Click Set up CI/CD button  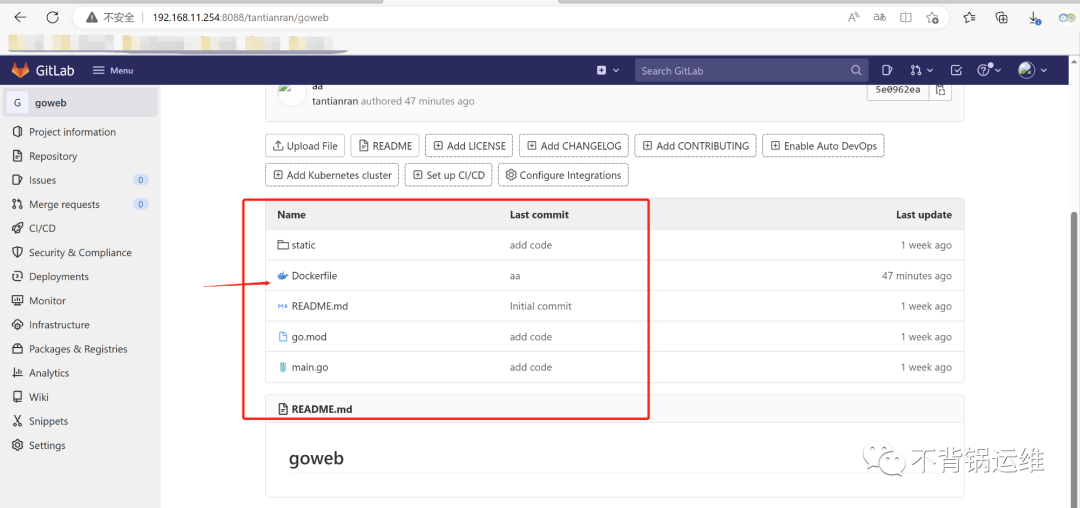pos(448,175)
